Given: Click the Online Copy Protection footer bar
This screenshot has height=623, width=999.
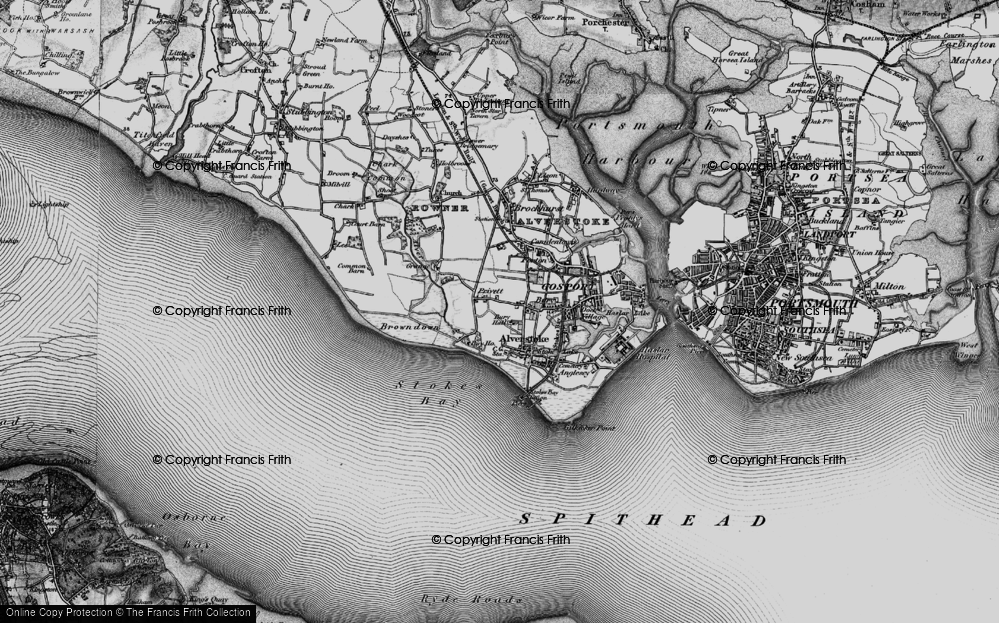Looking at the screenshot, I should [x=127, y=613].
